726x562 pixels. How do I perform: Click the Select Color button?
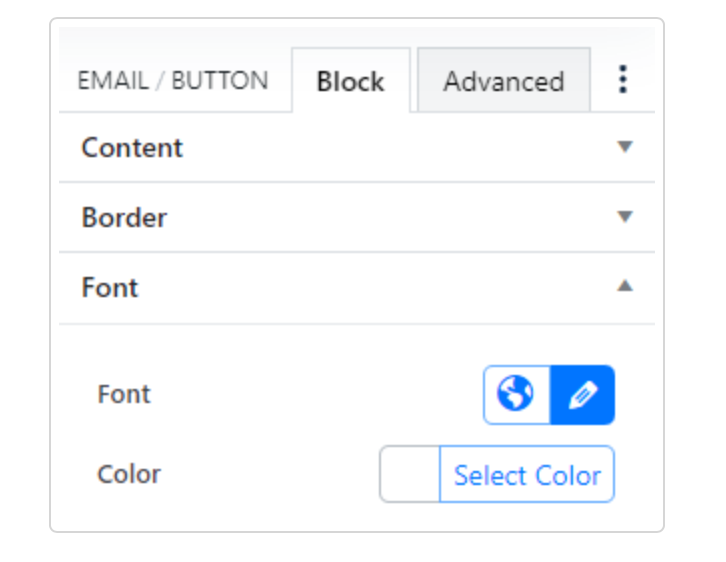[x=527, y=475]
